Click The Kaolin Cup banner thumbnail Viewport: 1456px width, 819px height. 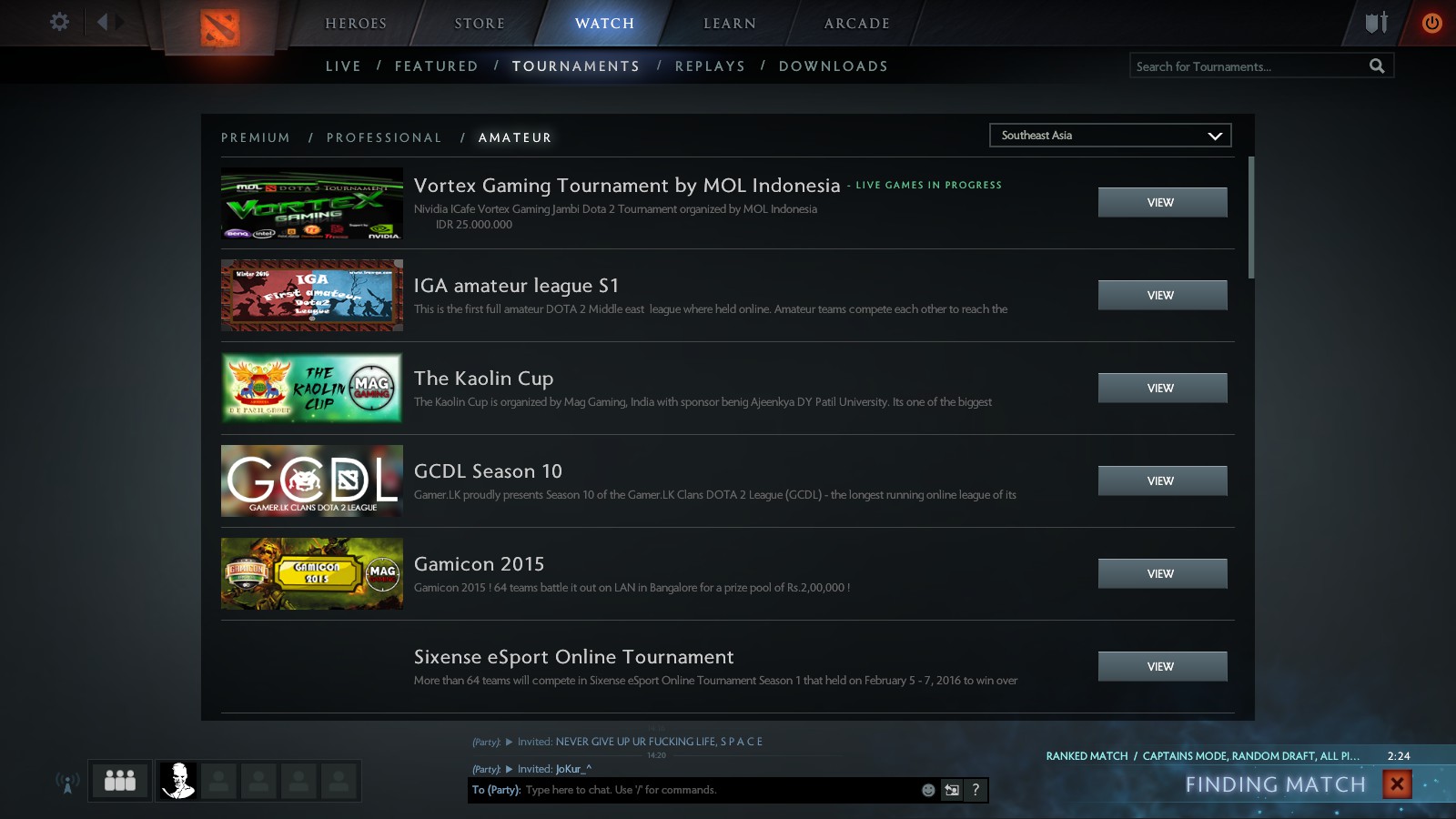pos(312,389)
